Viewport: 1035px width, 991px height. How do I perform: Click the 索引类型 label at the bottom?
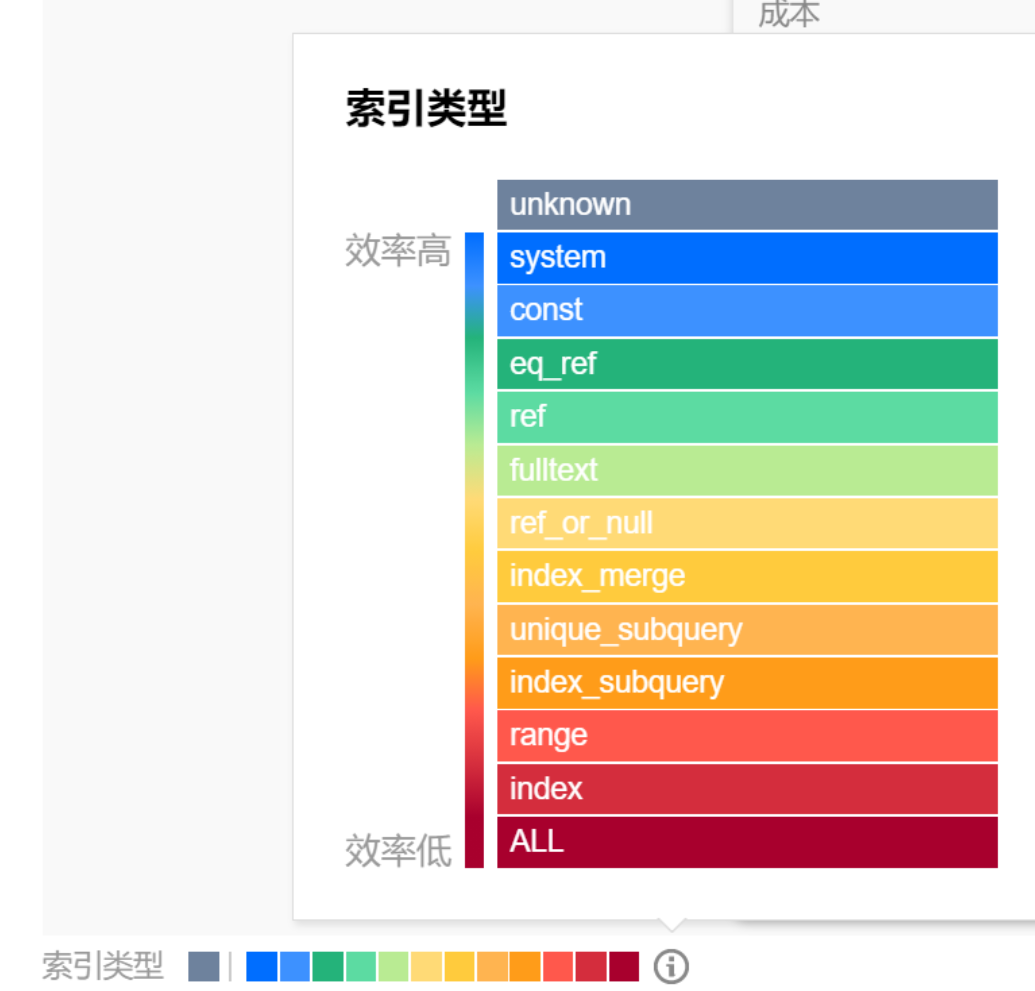(102, 967)
